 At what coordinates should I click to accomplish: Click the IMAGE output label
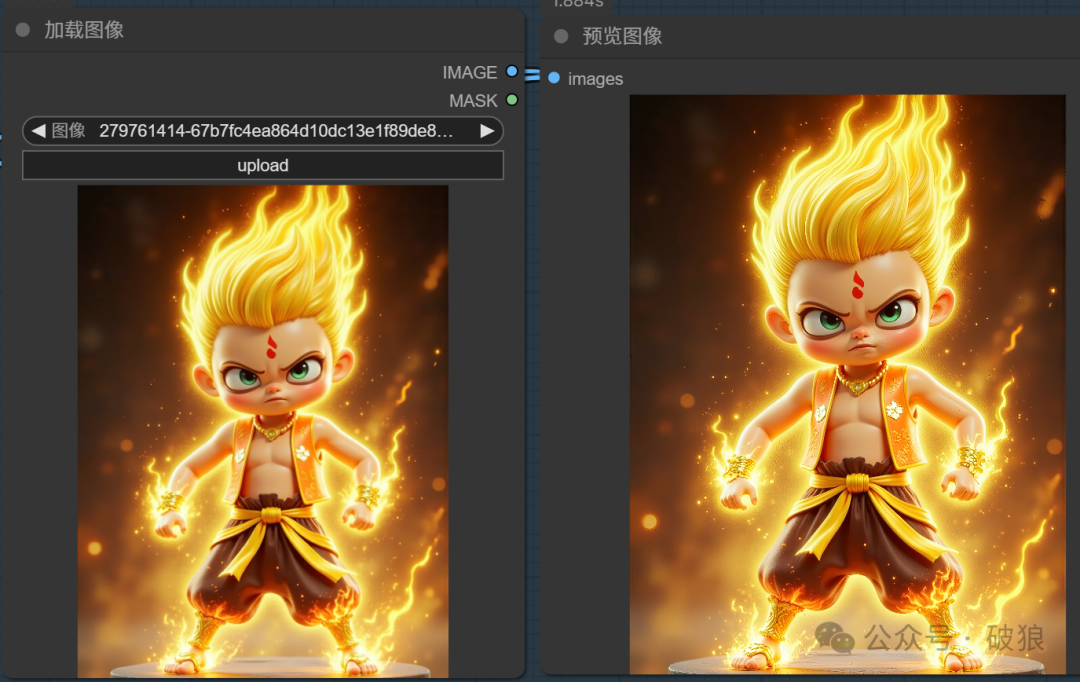470,72
